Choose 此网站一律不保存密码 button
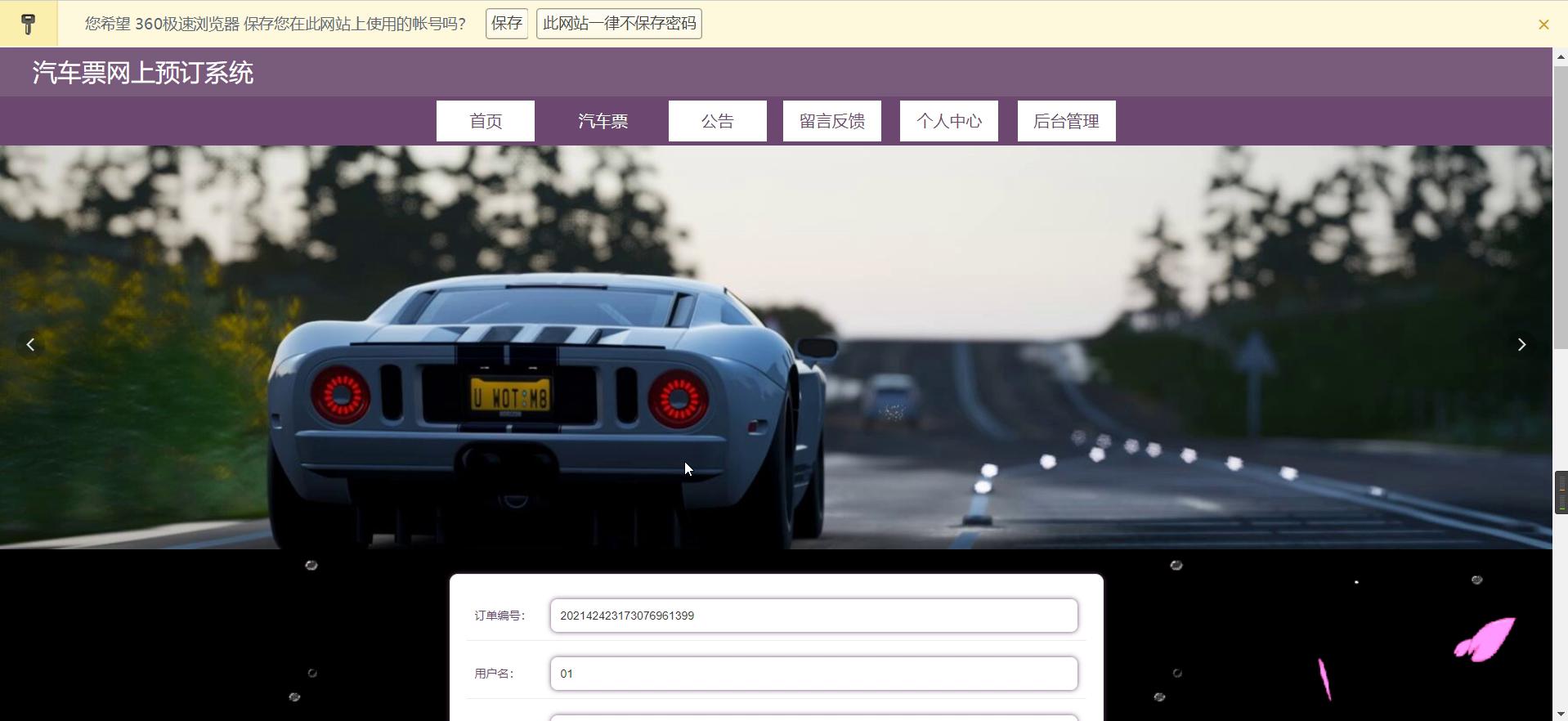The height and width of the screenshot is (721, 1568). 620,24
